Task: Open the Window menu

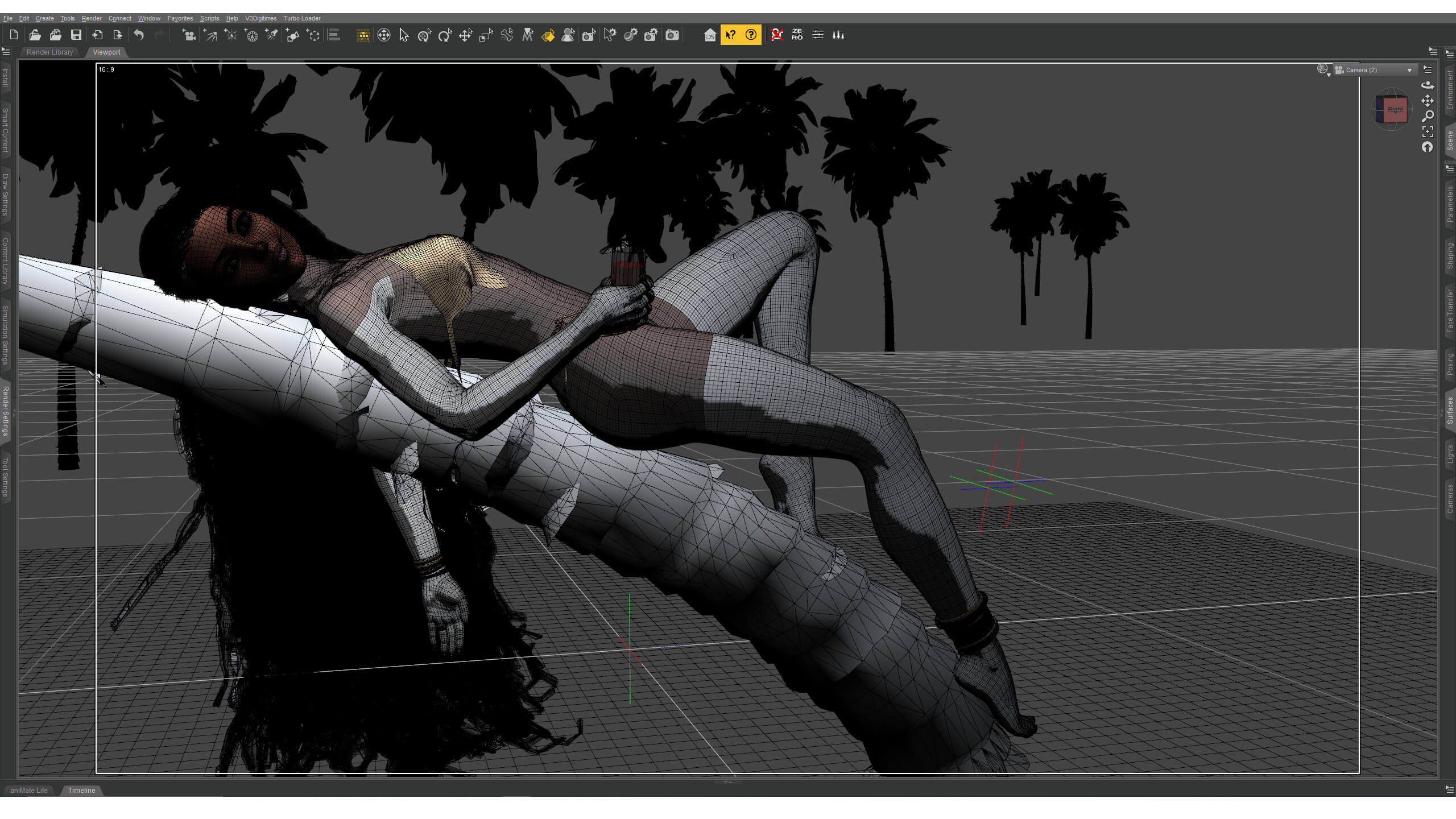Action: [x=149, y=18]
